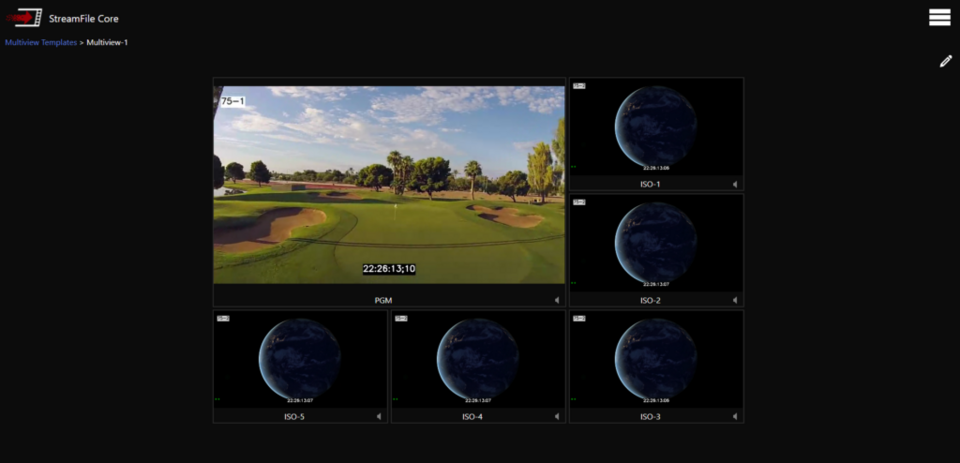
Task: Go to Multiview Templates breadcrumb link
Action: (41, 42)
